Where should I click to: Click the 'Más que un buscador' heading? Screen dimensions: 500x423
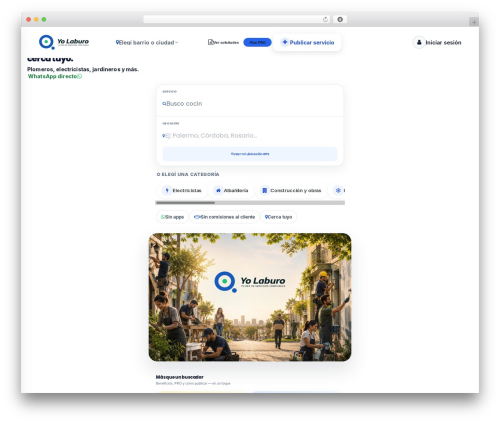coord(180,377)
